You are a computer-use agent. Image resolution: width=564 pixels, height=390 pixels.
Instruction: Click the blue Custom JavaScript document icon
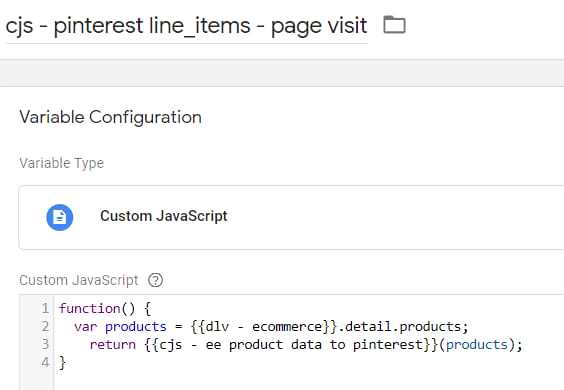[x=60, y=217]
